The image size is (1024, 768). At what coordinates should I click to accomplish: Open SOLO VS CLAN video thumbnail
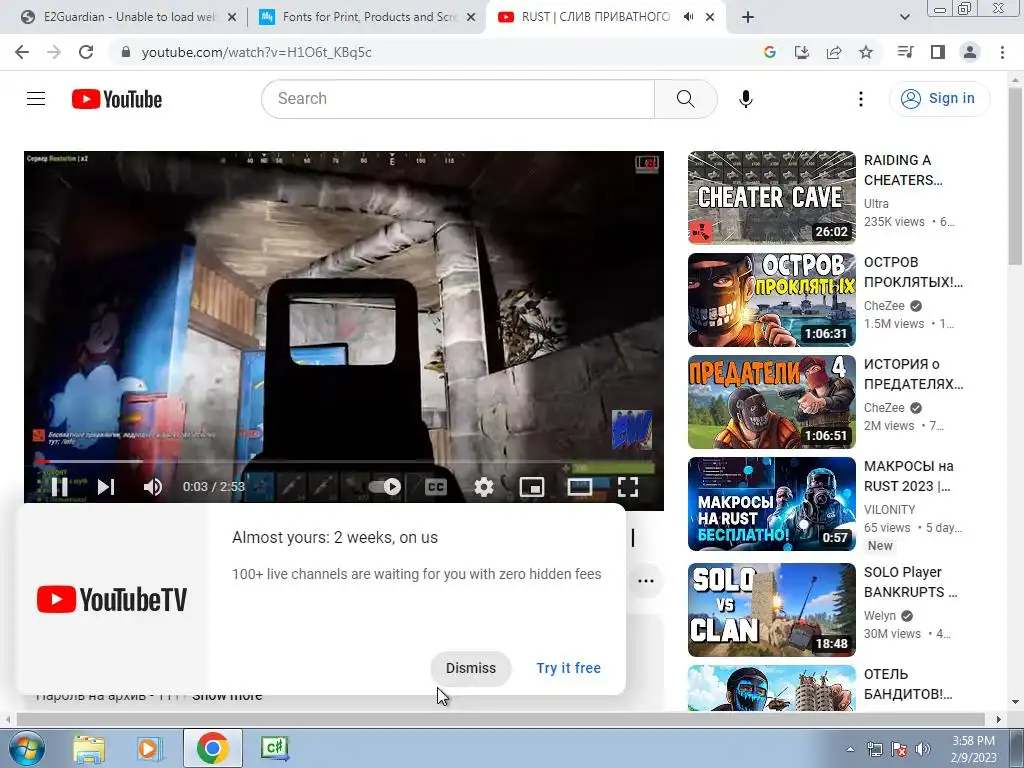click(x=771, y=610)
